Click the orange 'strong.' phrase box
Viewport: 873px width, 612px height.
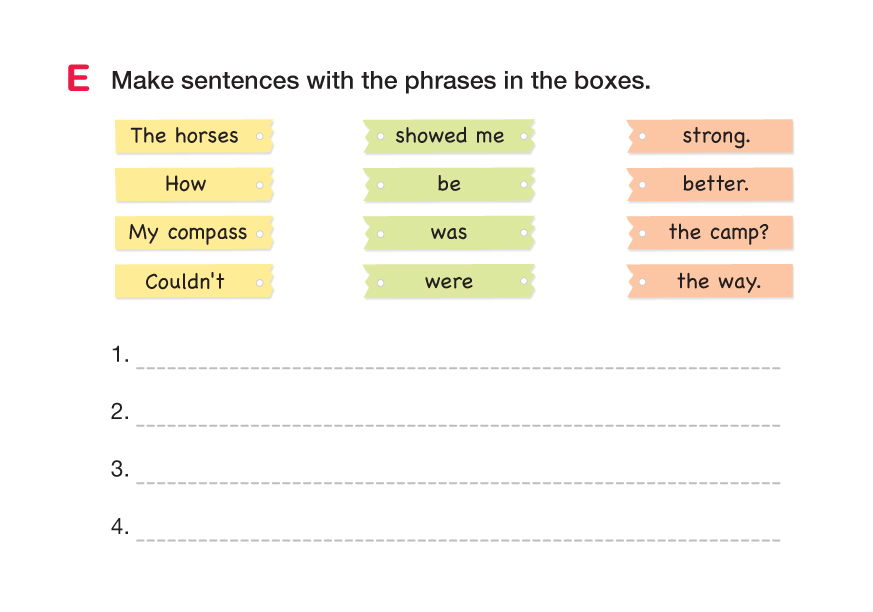tap(712, 136)
